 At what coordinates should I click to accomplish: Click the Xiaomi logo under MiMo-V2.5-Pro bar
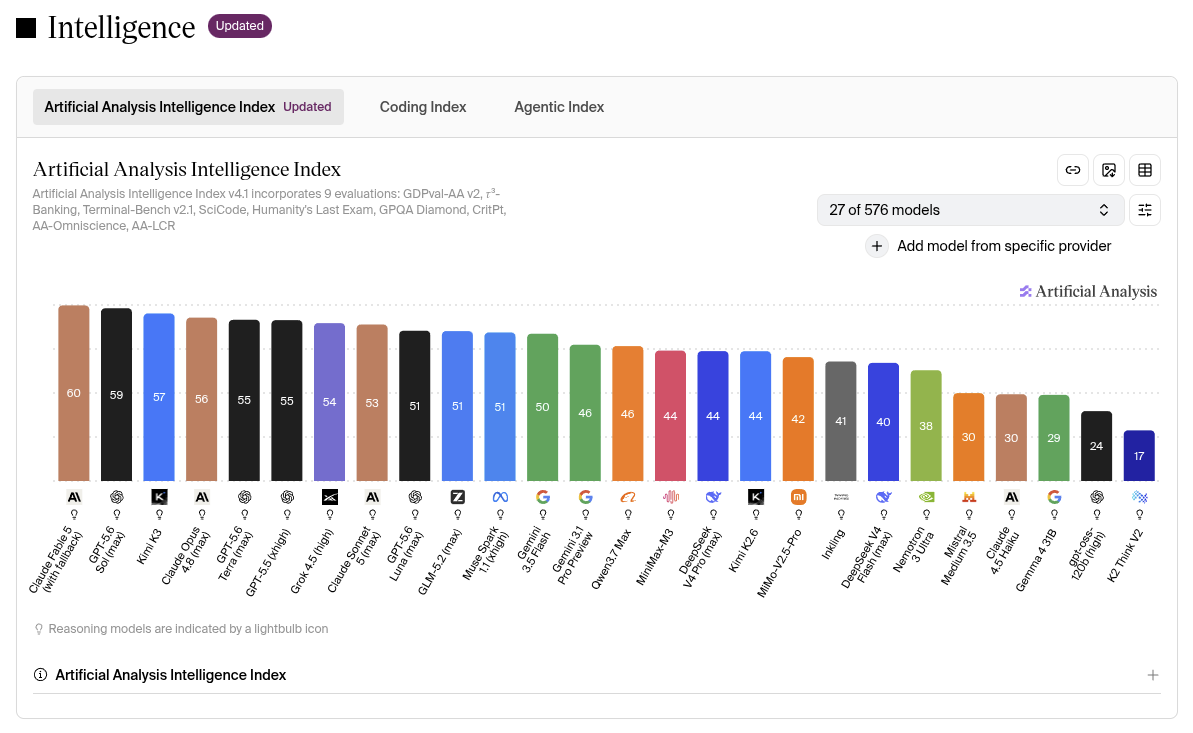coord(798,497)
